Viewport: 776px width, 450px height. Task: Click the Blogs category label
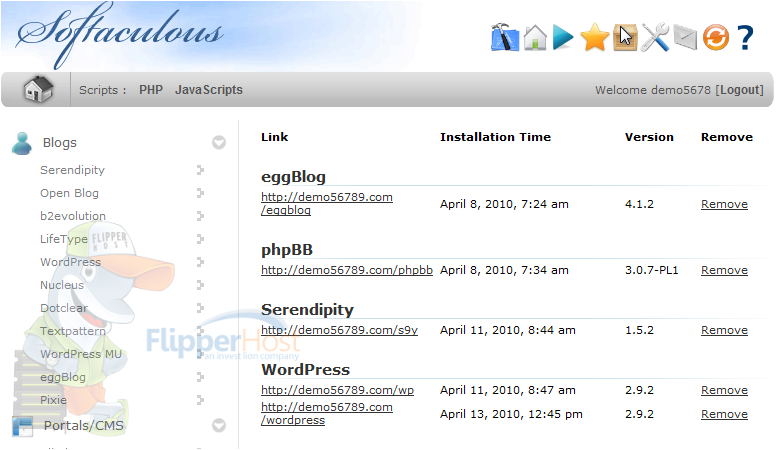[59, 143]
